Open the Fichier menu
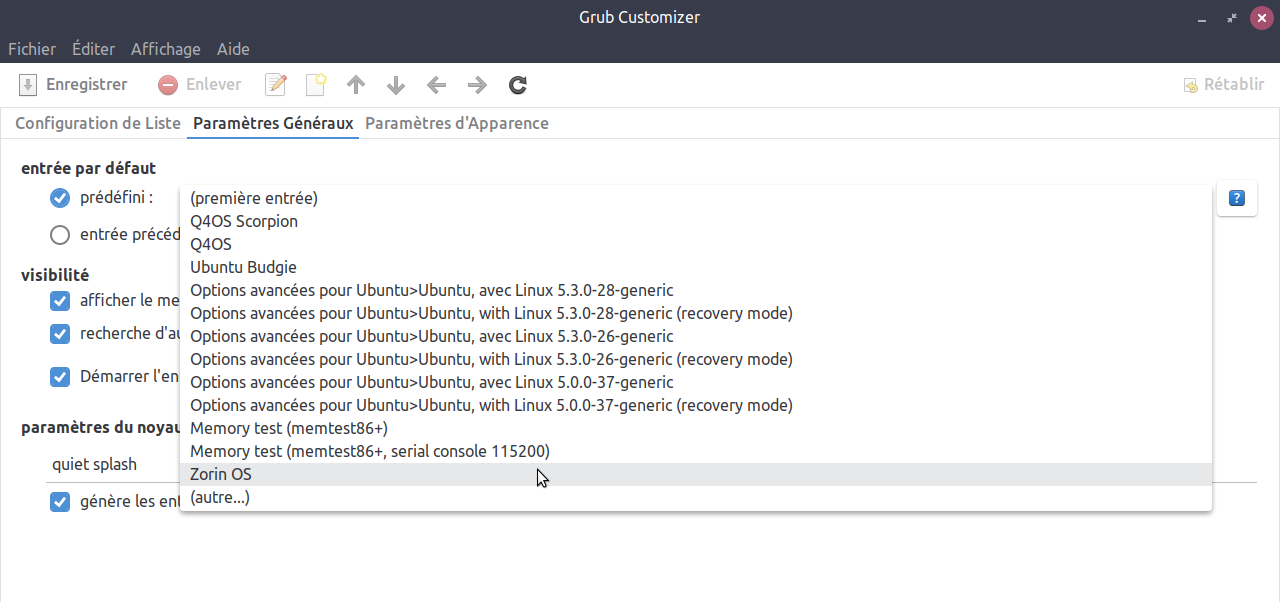Viewport: 1280px width, 602px height. point(32,49)
